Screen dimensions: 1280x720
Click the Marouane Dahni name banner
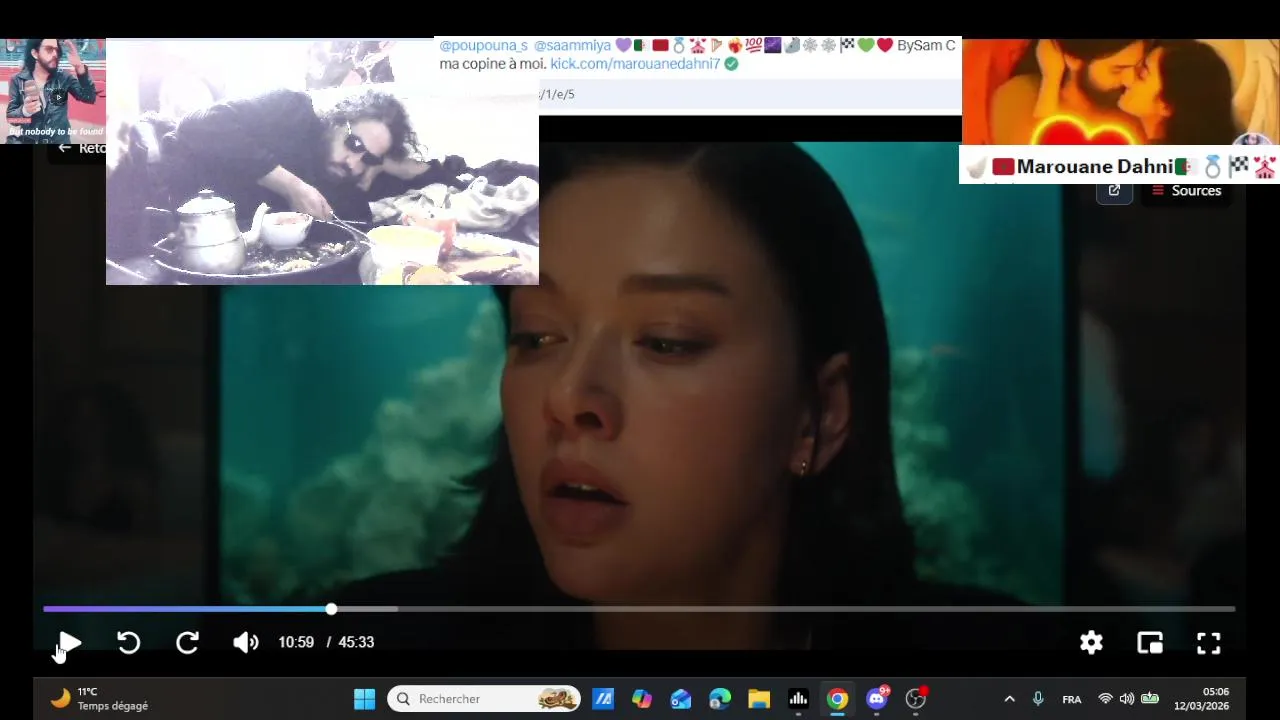click(x=1119, y=166)
